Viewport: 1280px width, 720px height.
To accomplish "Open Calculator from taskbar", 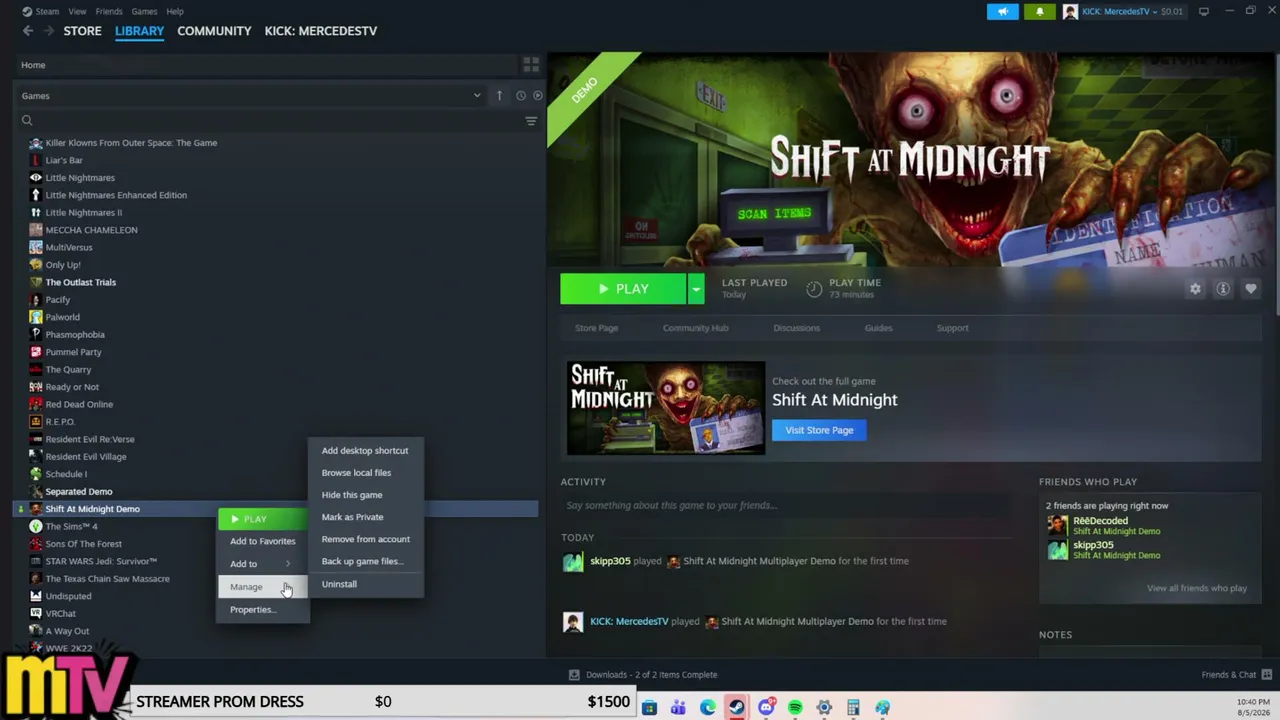I will 853,708.
